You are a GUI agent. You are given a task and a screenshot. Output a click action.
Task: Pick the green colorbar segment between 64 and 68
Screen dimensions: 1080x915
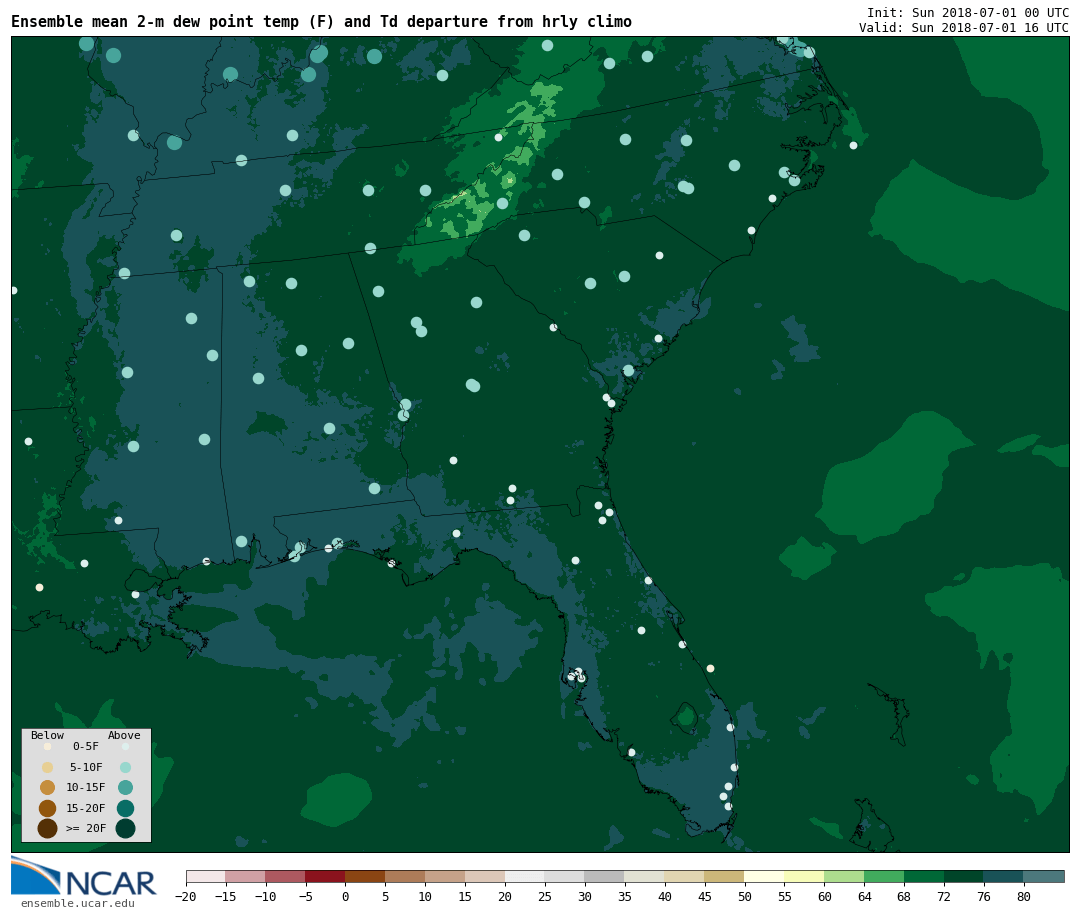click(884, 876)
